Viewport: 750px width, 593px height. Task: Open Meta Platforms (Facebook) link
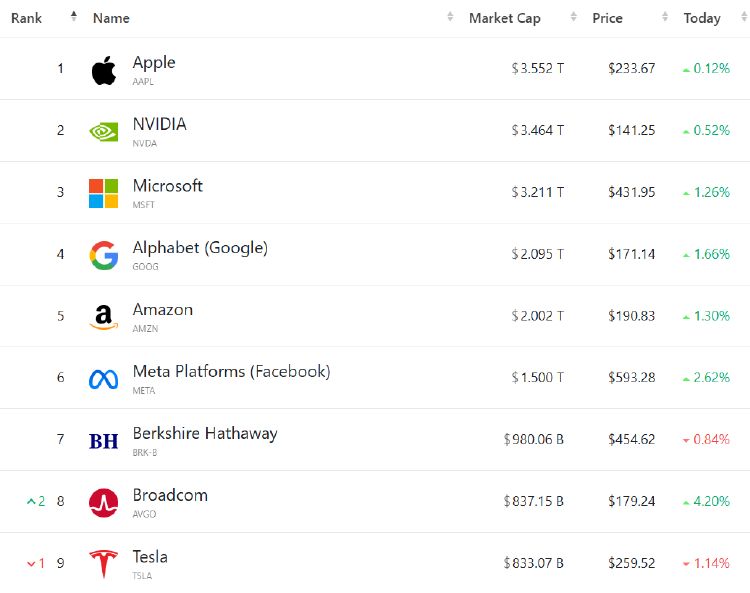point(232,371)
